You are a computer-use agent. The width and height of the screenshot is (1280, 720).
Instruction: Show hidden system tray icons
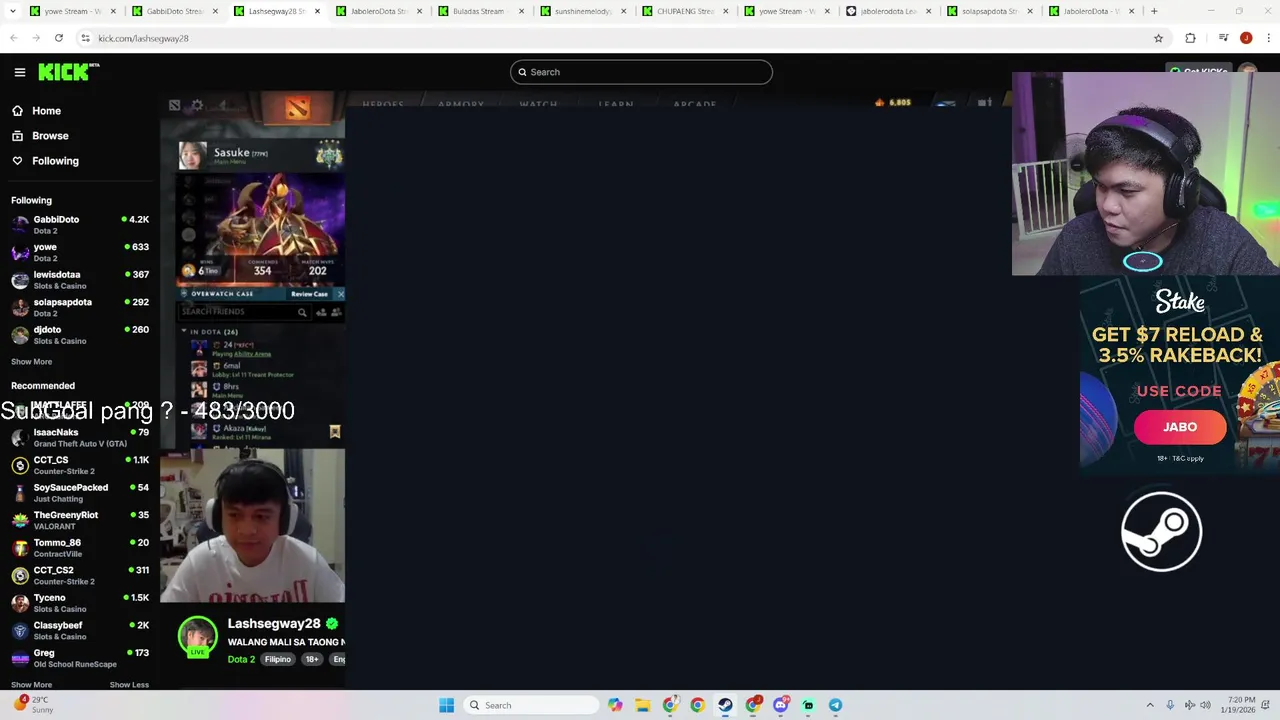point(1151,705)
